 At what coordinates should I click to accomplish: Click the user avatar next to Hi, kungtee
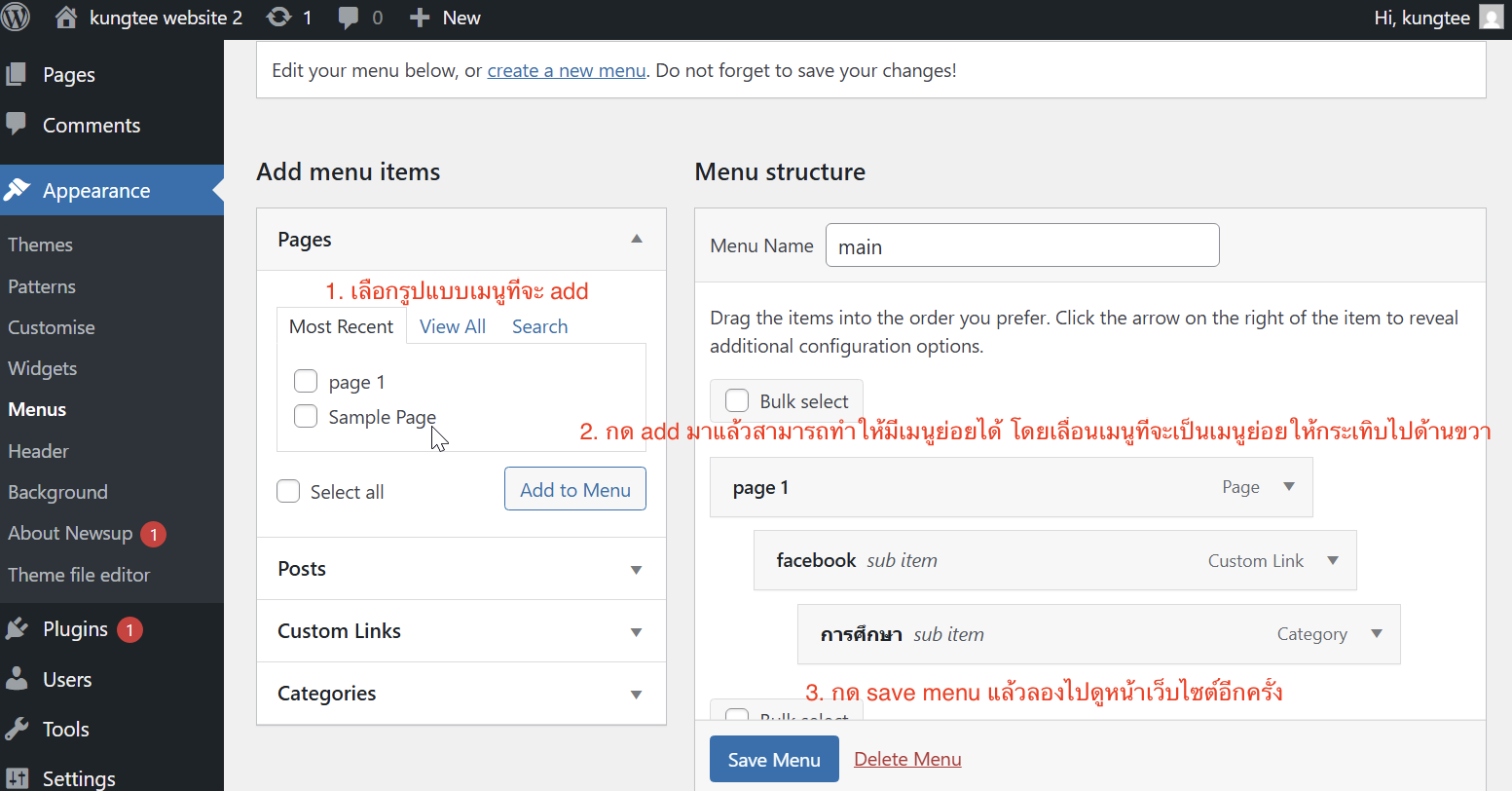coord(1491,18)
